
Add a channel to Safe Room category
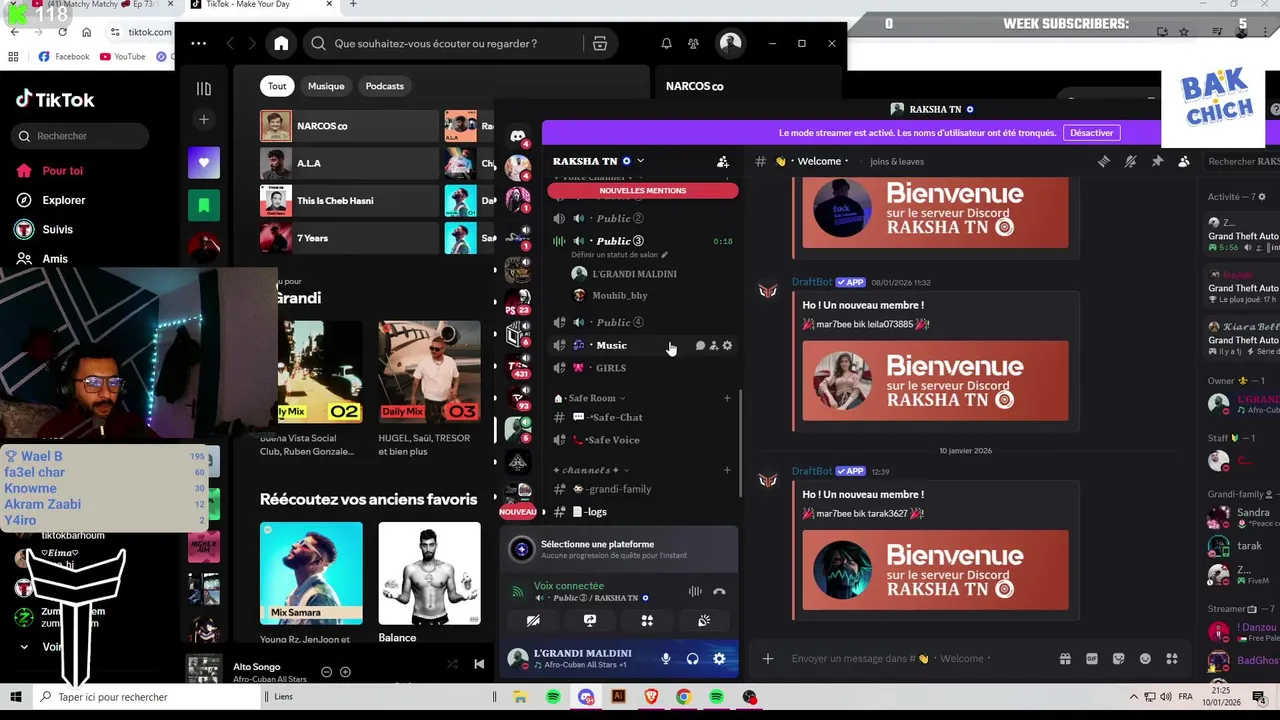click(727, 398)
